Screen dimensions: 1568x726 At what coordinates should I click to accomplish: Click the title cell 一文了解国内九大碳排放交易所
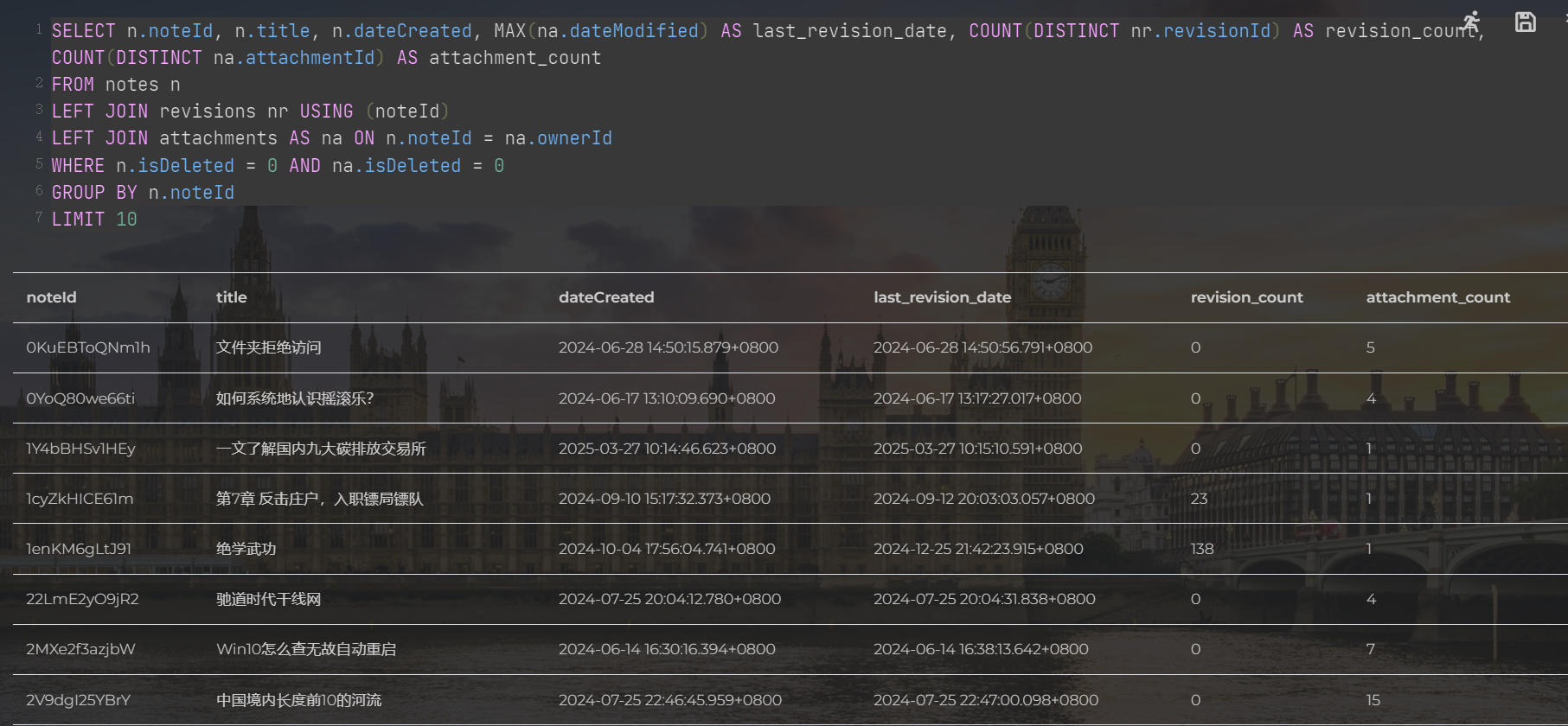click(321, 449)
